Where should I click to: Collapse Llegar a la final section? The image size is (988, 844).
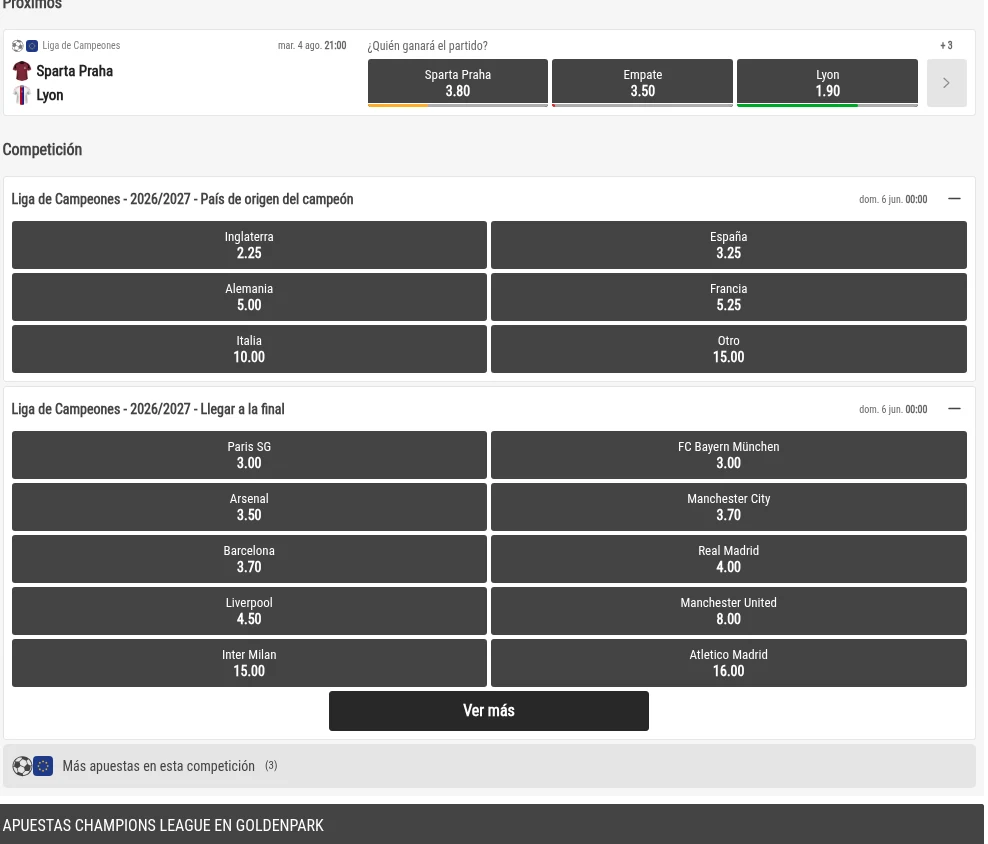(954, 409)
